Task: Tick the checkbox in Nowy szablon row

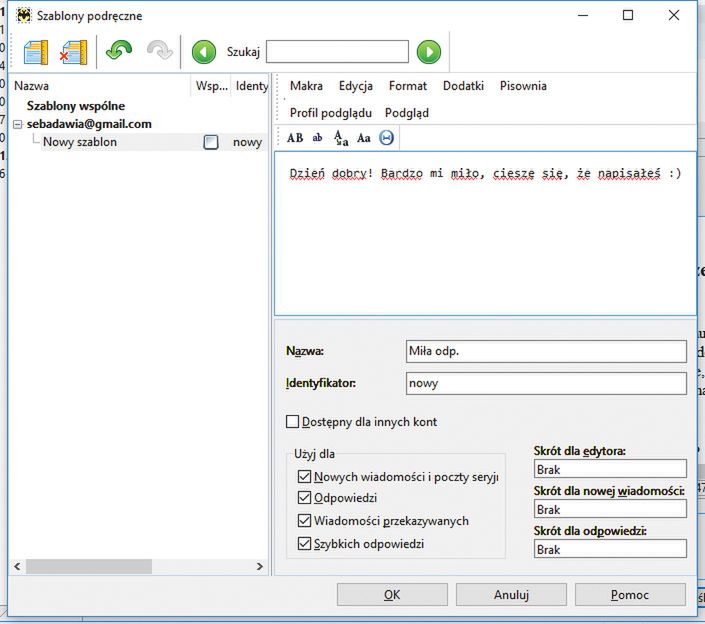Action: tap(210, 143)
